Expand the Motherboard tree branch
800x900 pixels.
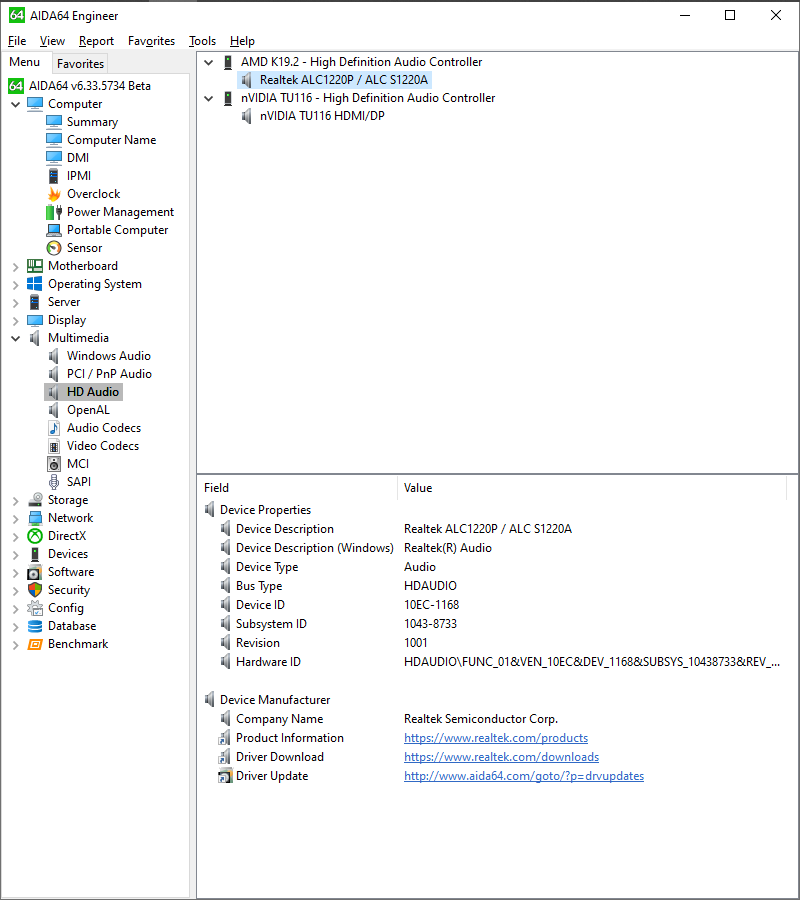click(15, 265)
